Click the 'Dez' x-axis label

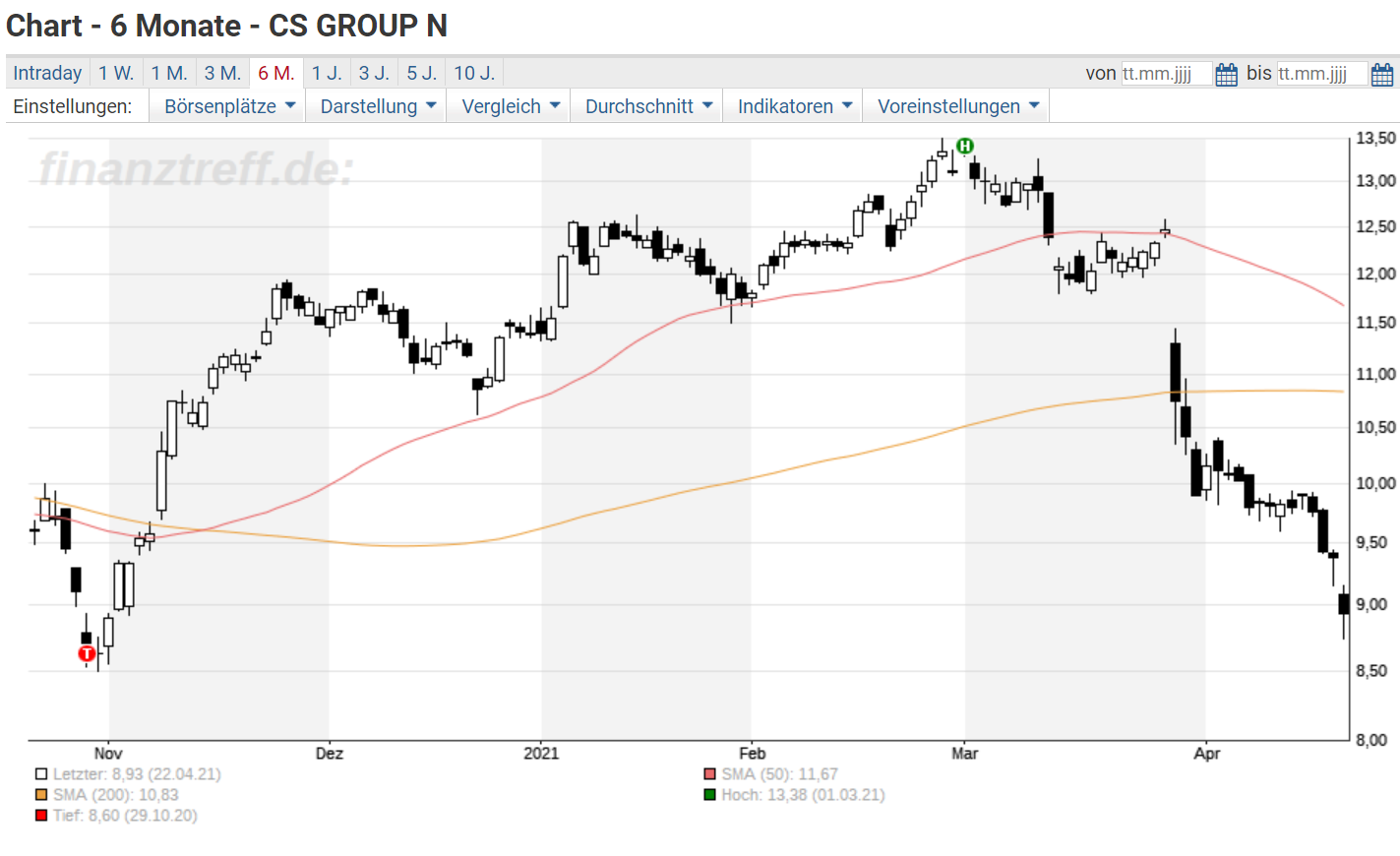point(330,754)
